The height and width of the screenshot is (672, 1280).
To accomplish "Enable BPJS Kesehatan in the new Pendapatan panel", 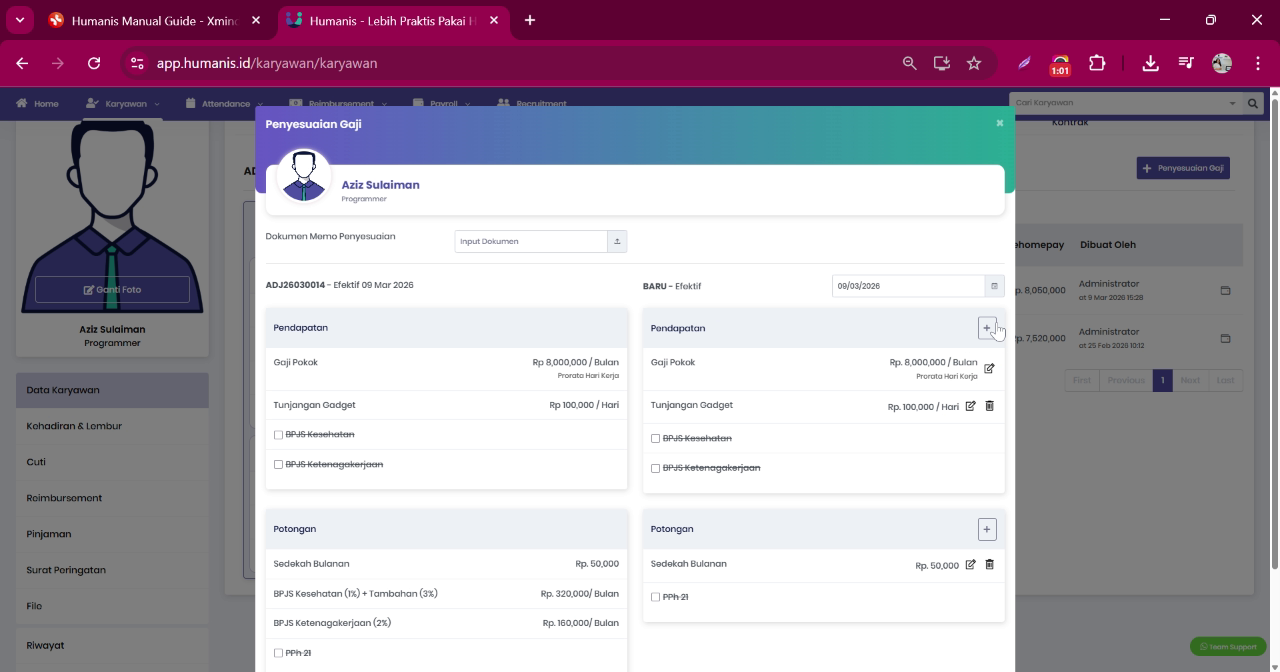I will click(655, 439).
